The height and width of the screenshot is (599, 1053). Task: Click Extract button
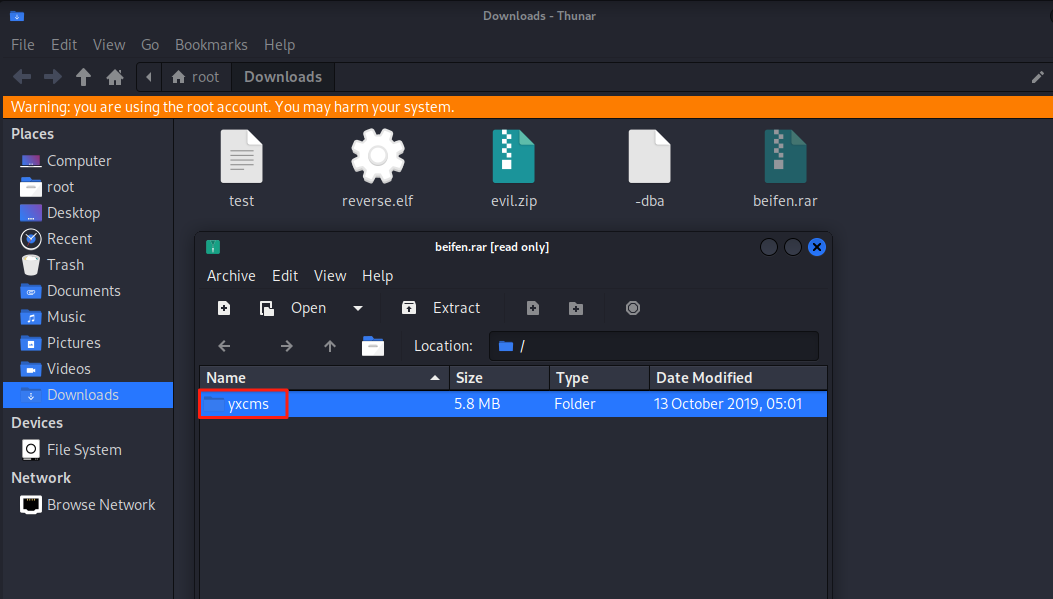click(x=441, y=308)
